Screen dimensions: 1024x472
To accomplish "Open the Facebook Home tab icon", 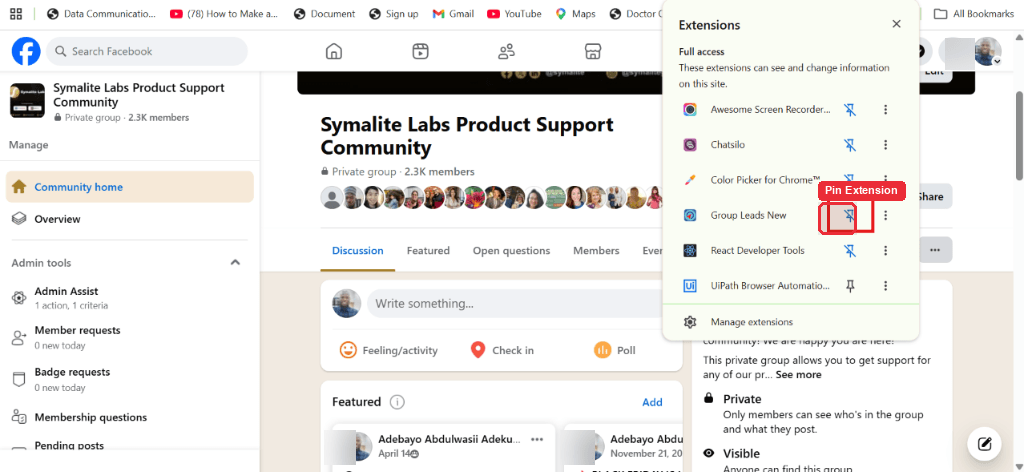I will click(334, 51).
